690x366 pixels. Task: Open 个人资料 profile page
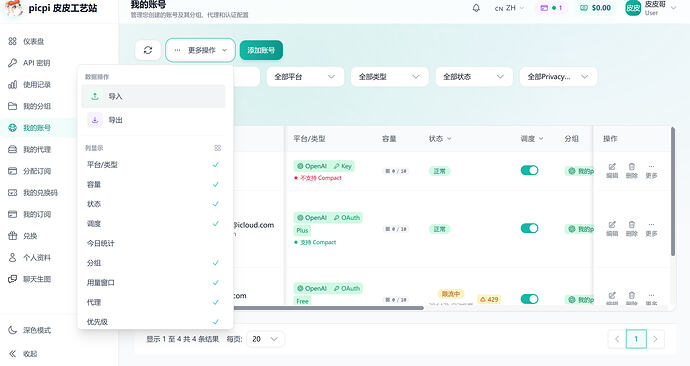[29, 257]
